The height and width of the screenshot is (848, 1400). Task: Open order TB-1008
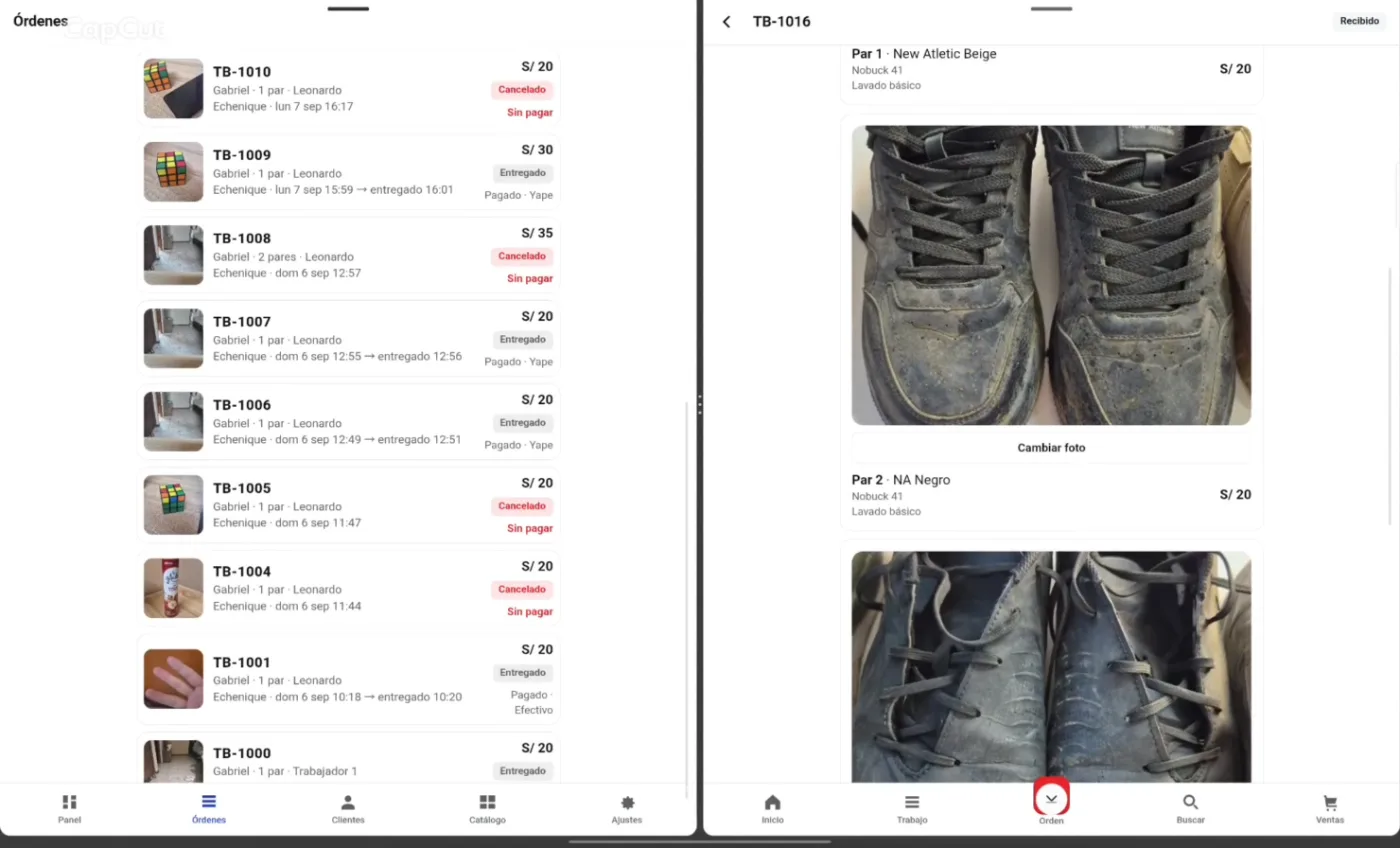tap(348, 254)
